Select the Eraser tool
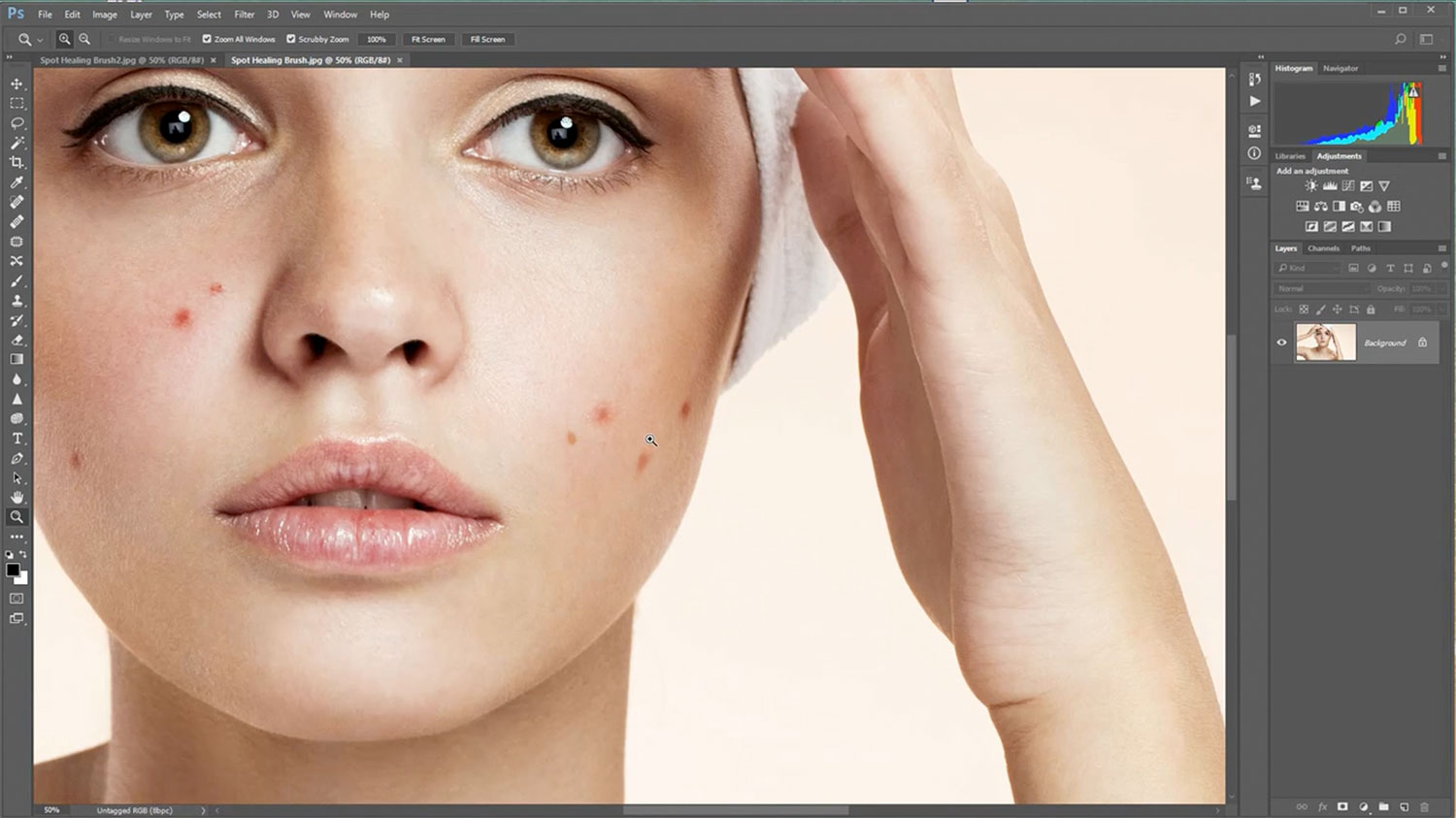Screen dimensions: 1456x818 click(17, 341)
